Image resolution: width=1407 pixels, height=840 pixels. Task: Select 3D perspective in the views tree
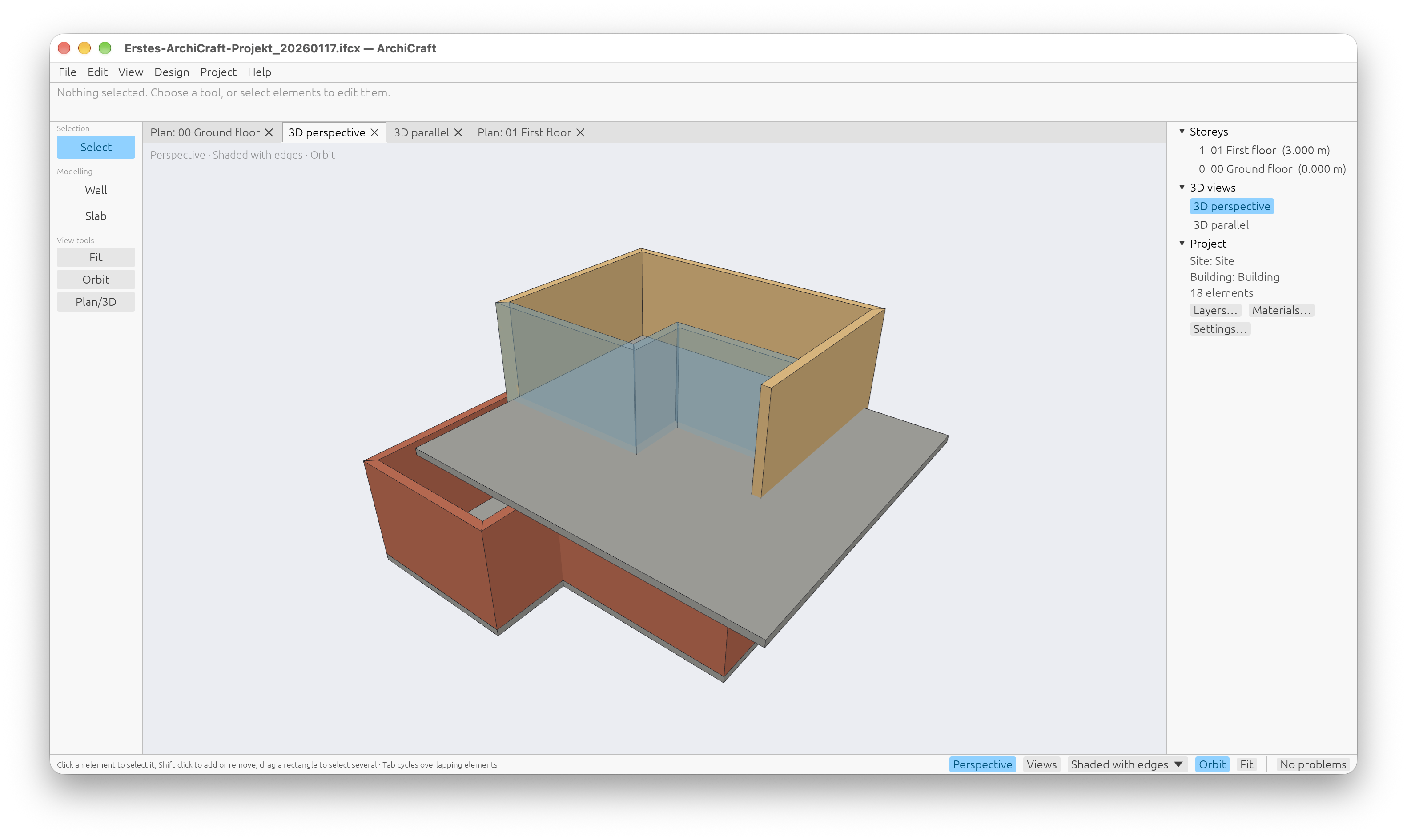coord(1231,206)
